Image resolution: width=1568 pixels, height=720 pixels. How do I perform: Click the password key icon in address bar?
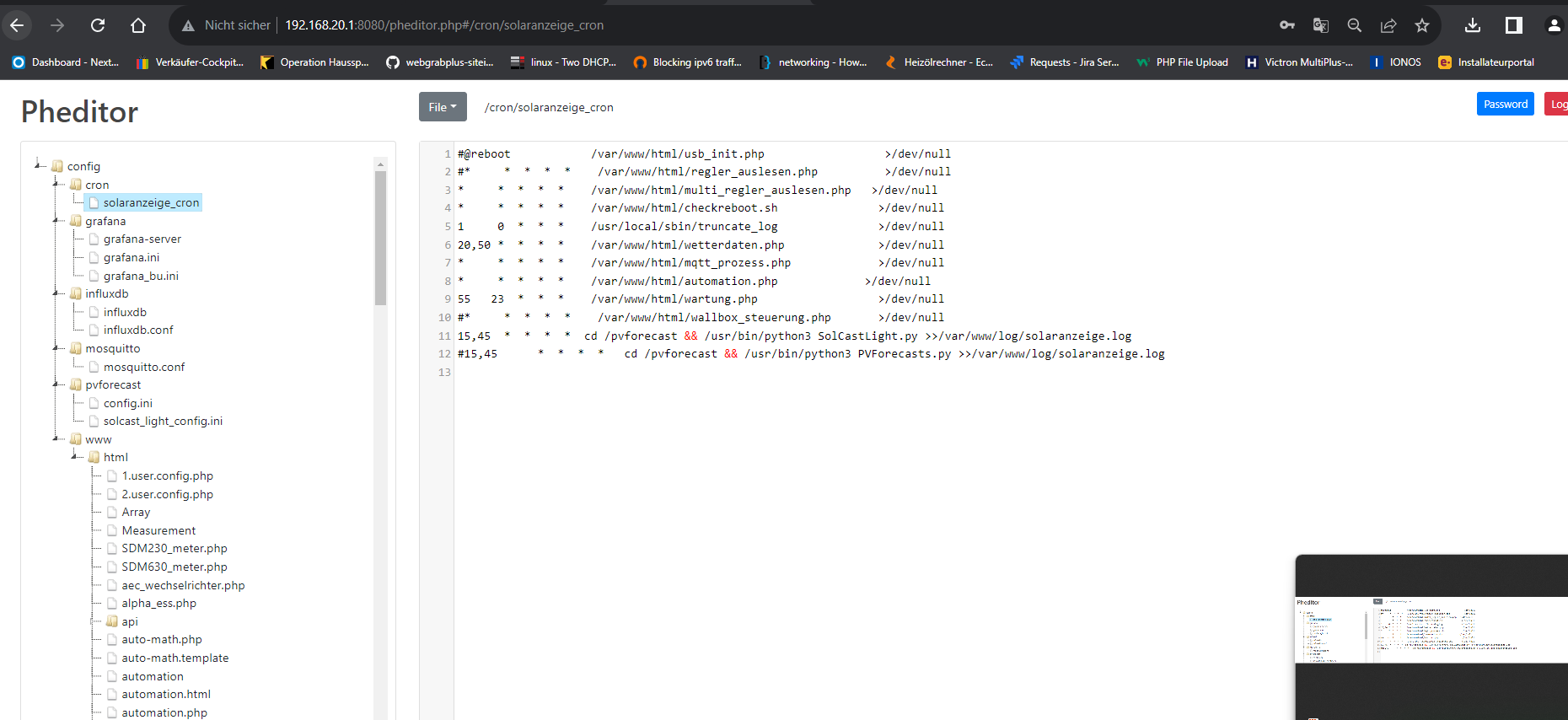[x=1287, y=25]
